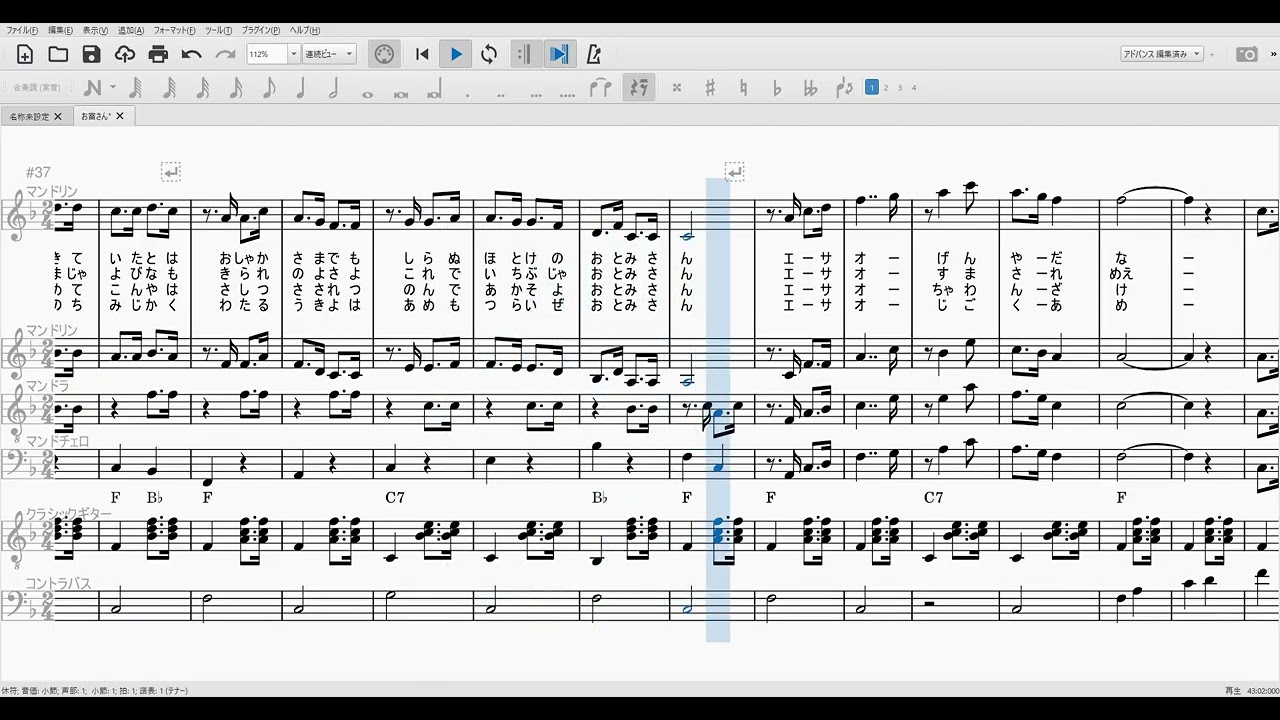
Task: Open the 連続ビュー view mode dropdown
Action: (x=329, y=54)
